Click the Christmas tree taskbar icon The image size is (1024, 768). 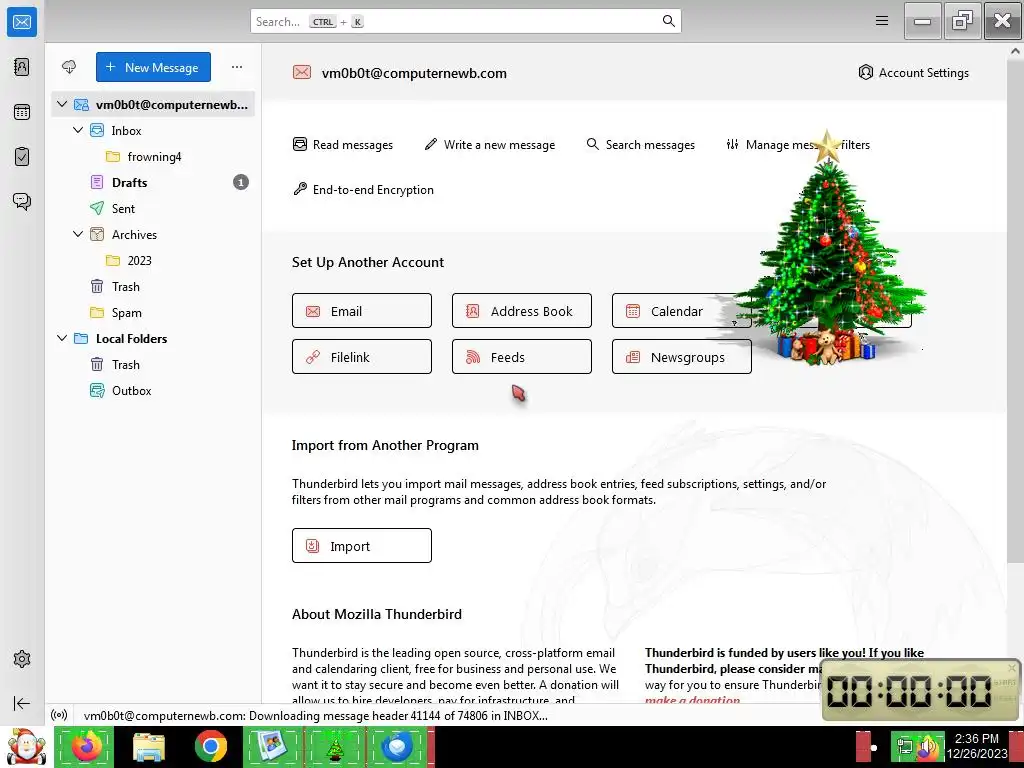(335, 746)
